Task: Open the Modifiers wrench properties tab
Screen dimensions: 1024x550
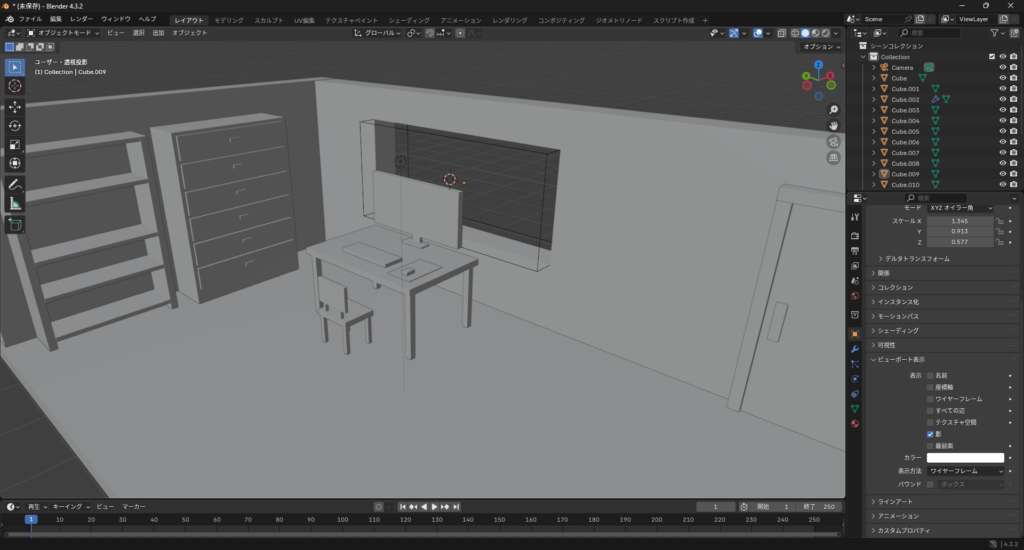Action: point(855,348)
